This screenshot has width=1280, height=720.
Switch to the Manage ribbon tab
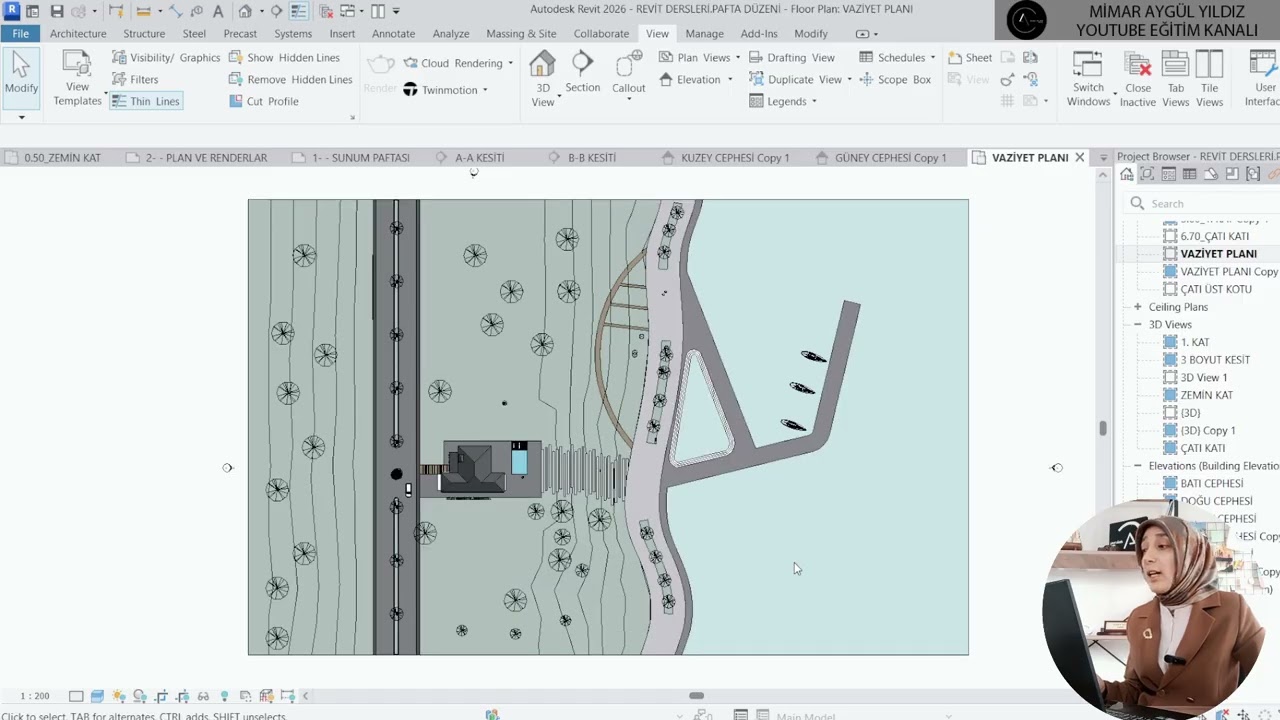(x=704, y=33)
